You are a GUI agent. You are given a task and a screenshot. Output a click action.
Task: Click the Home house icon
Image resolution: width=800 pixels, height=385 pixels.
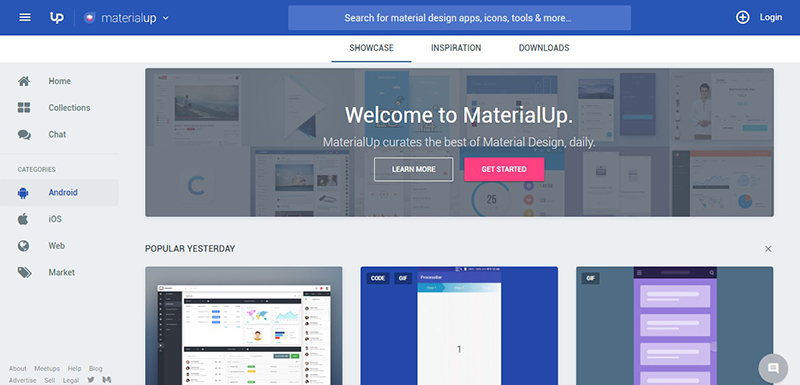click(24, 81)
